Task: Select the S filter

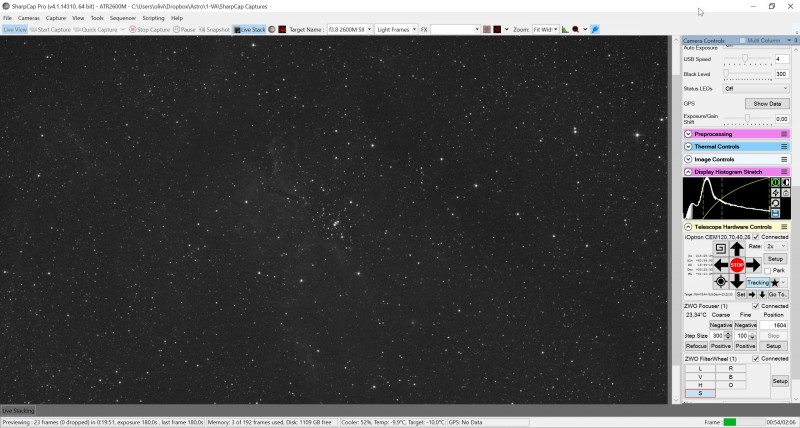Action: click(x=700, y=393)
